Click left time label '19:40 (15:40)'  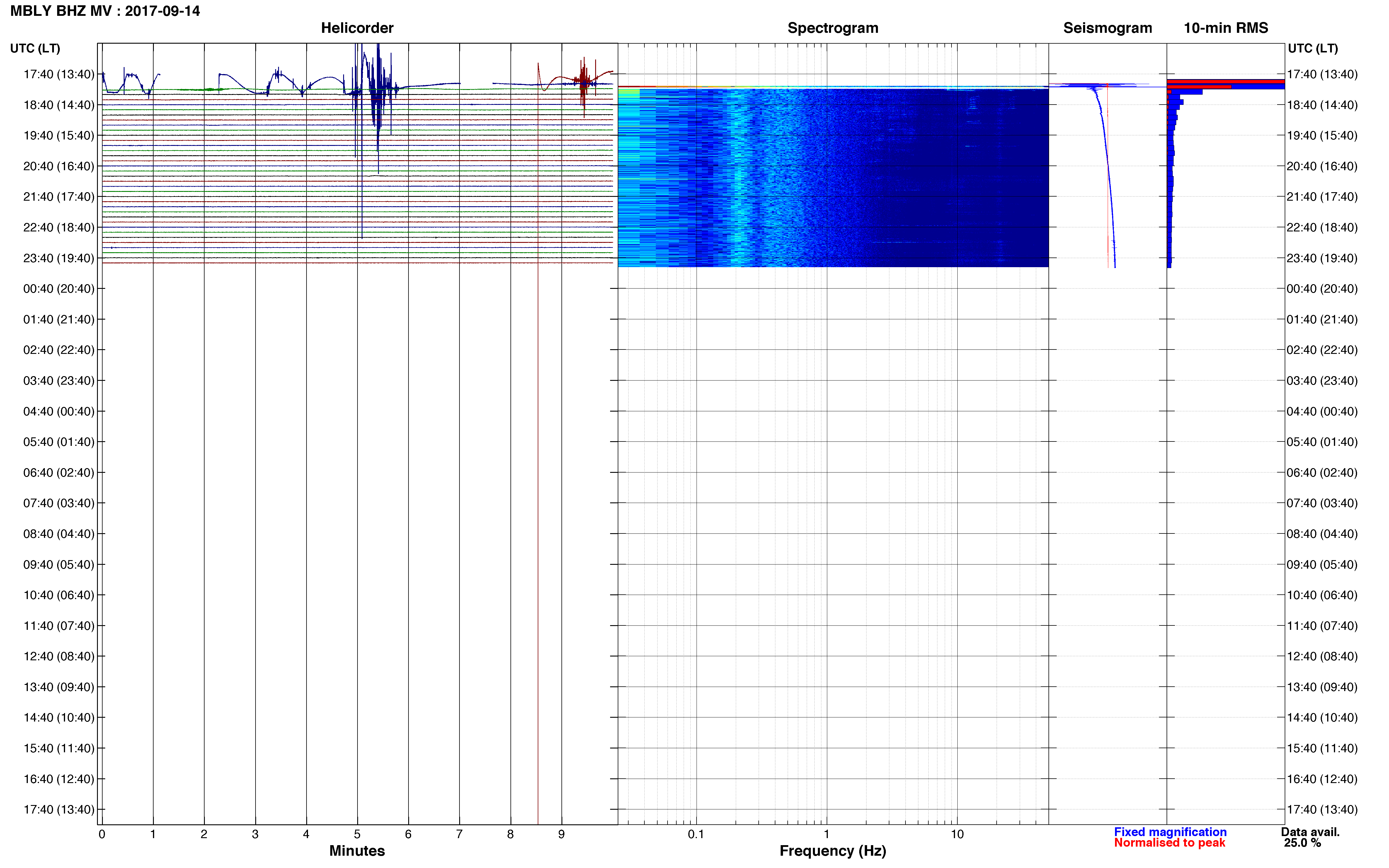[x=59, y=135]
